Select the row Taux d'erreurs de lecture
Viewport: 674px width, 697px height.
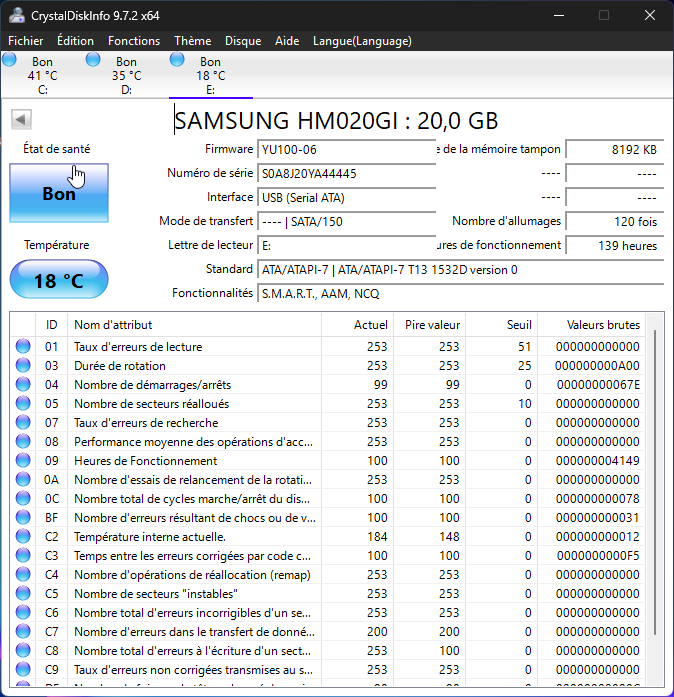[328, 346]
